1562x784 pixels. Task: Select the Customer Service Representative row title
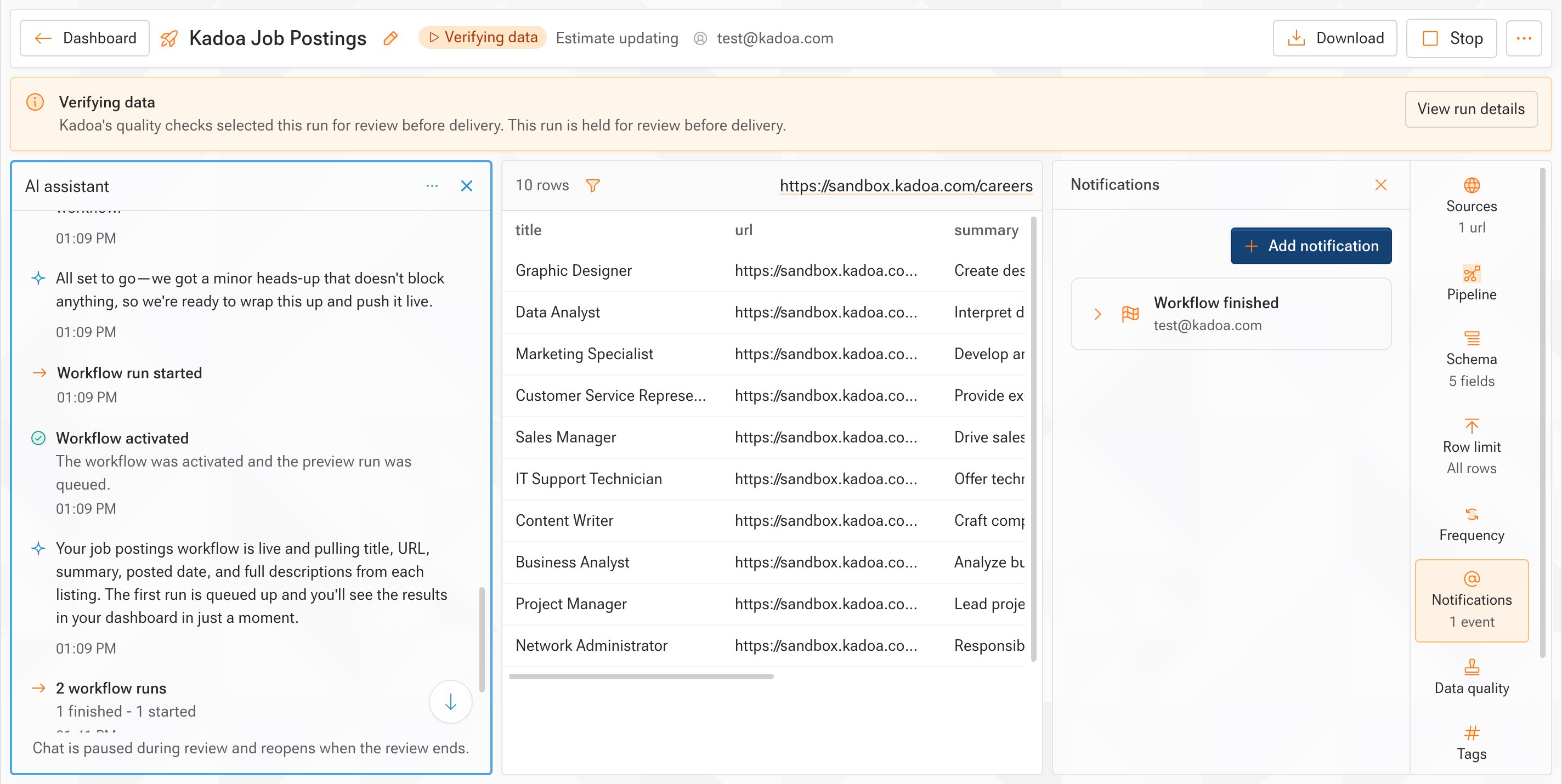coord(610,395)
